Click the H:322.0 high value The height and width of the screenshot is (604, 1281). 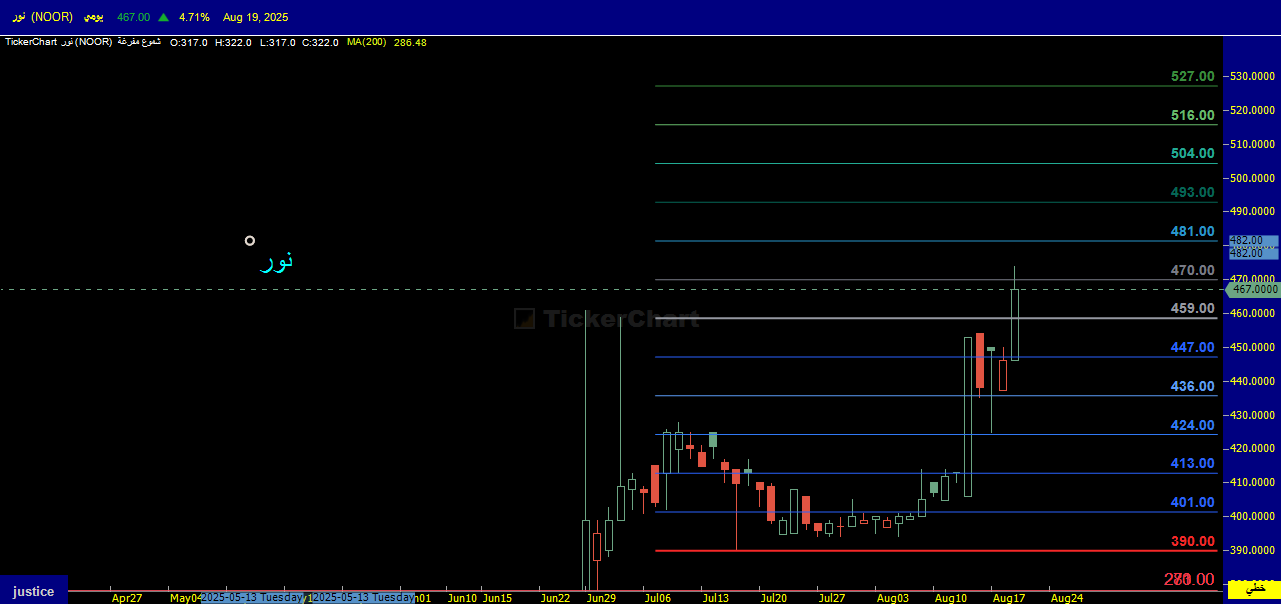coord(233,42)
